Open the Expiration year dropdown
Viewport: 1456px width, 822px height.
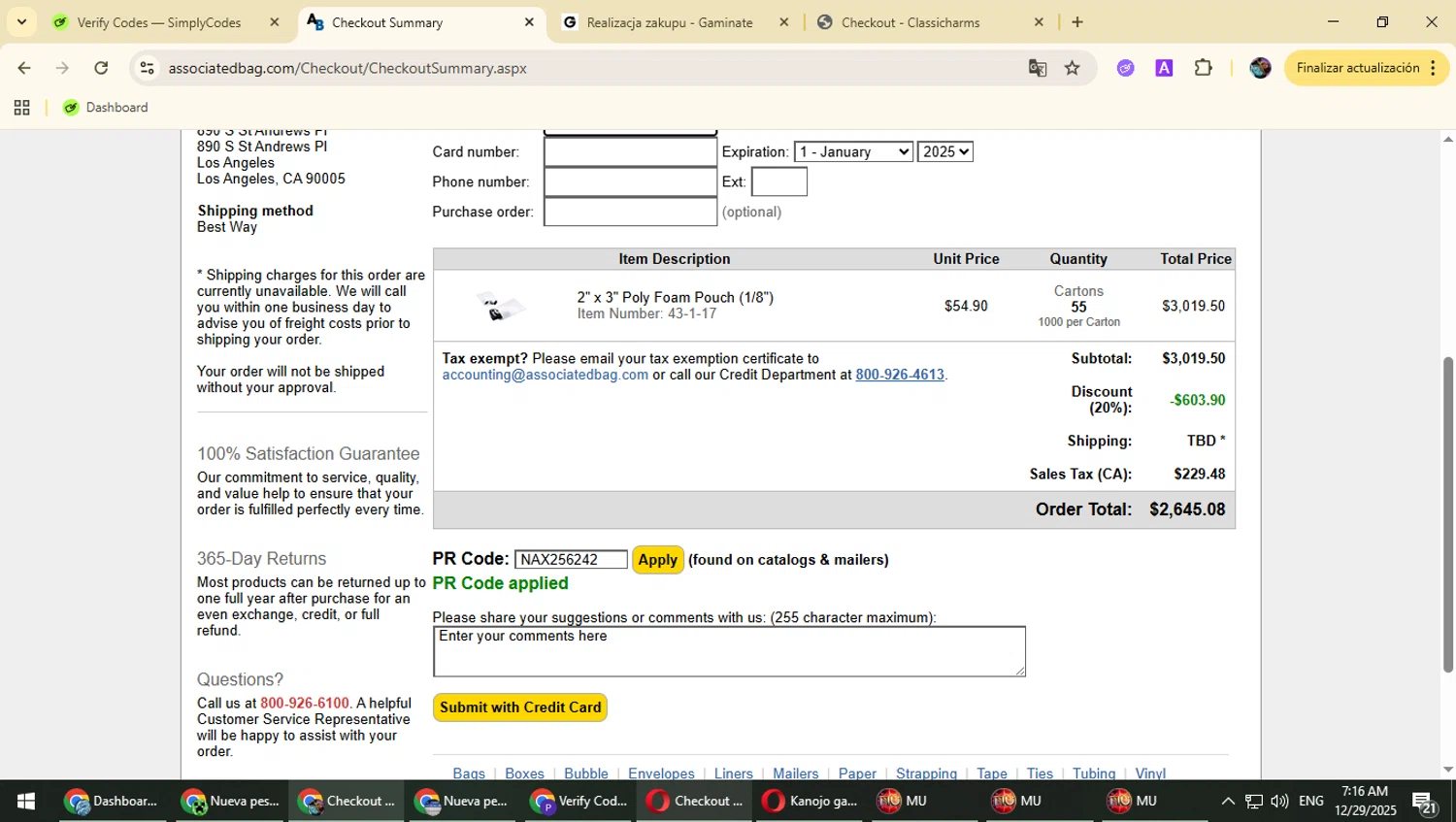coord(944,151)
